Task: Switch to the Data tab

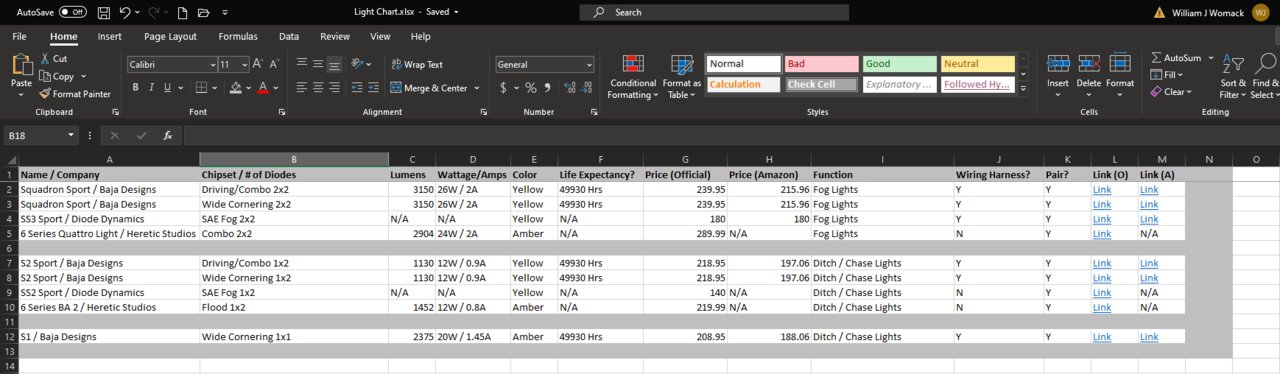Action: pos(289,36)
